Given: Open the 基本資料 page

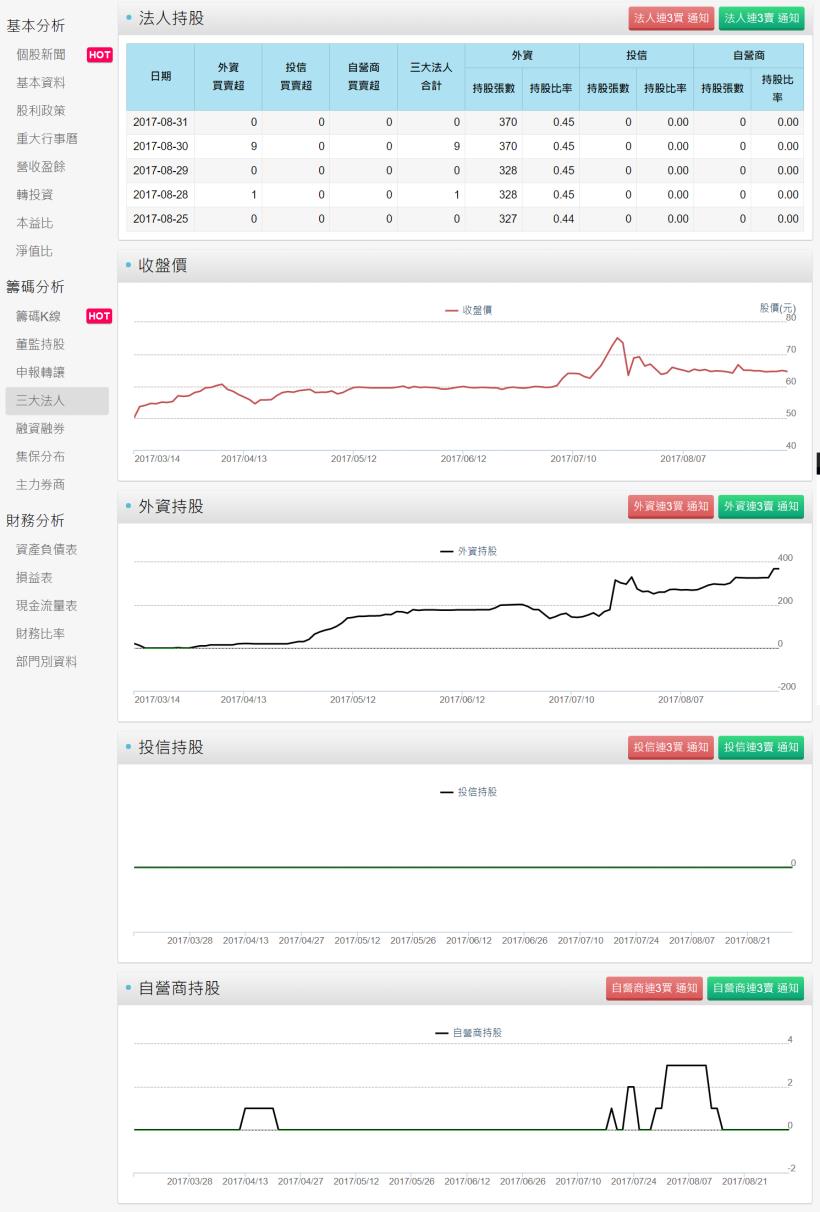Looking at the screenshot, I should [42, 85].
